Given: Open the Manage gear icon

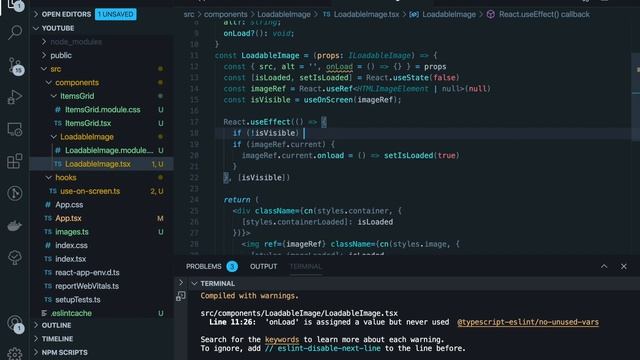Looking at the screenshot, I should [15, 354].
